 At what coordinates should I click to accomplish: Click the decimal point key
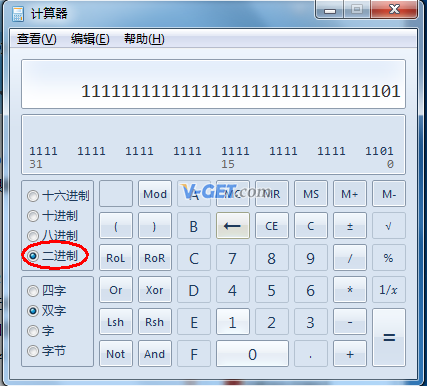[311, 354]
